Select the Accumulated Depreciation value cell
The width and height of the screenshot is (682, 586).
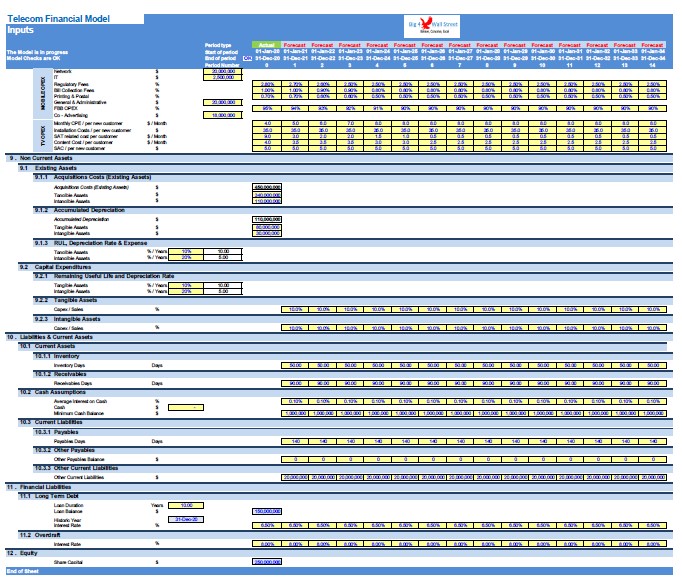[x=267, y=220]
